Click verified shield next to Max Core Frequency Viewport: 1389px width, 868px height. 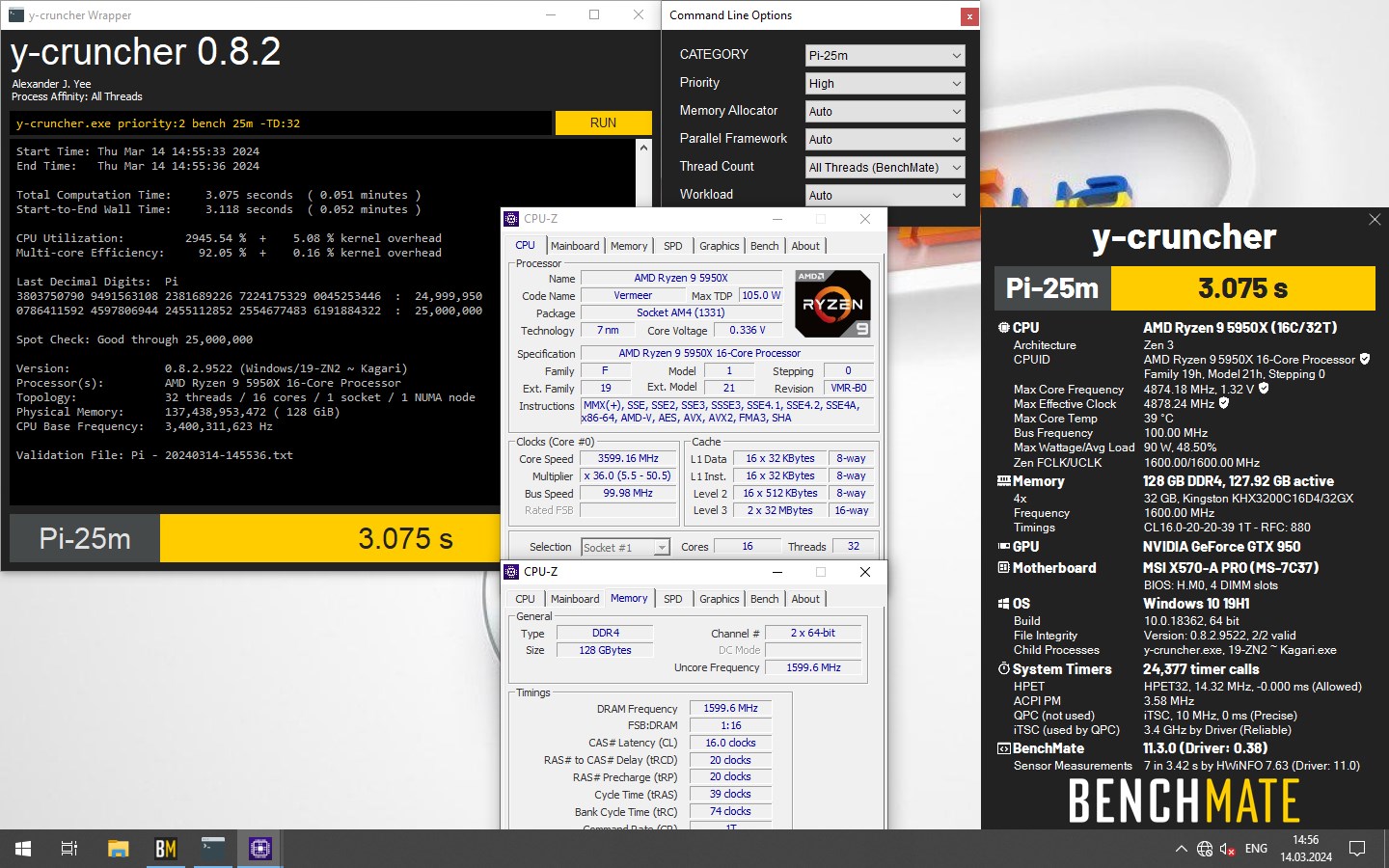(x=1264, y=389)
